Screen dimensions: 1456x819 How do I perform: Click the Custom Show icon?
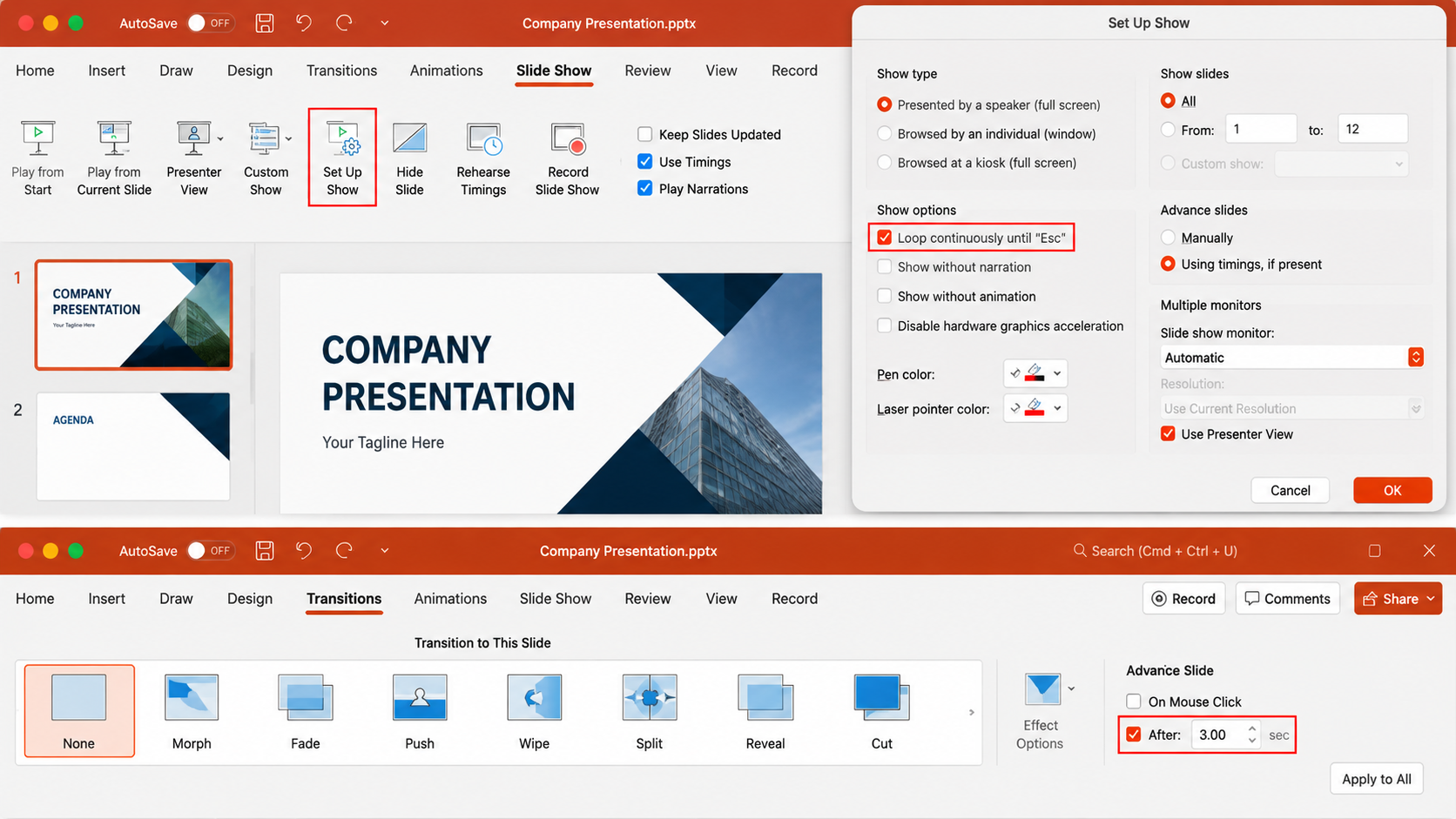(x=264, y=139)
